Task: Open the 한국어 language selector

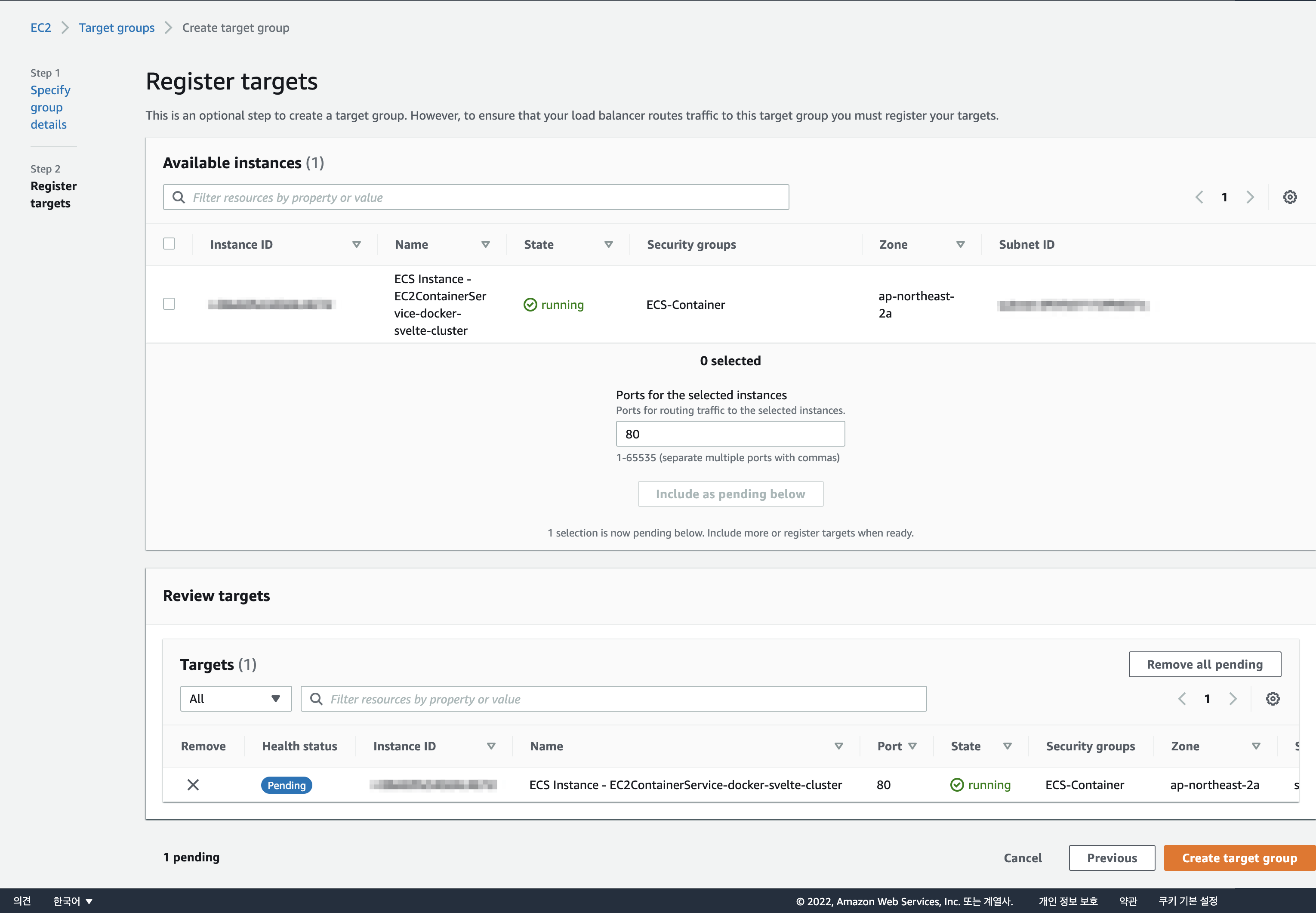Action: pyautogui.click(x=73, y=901)
